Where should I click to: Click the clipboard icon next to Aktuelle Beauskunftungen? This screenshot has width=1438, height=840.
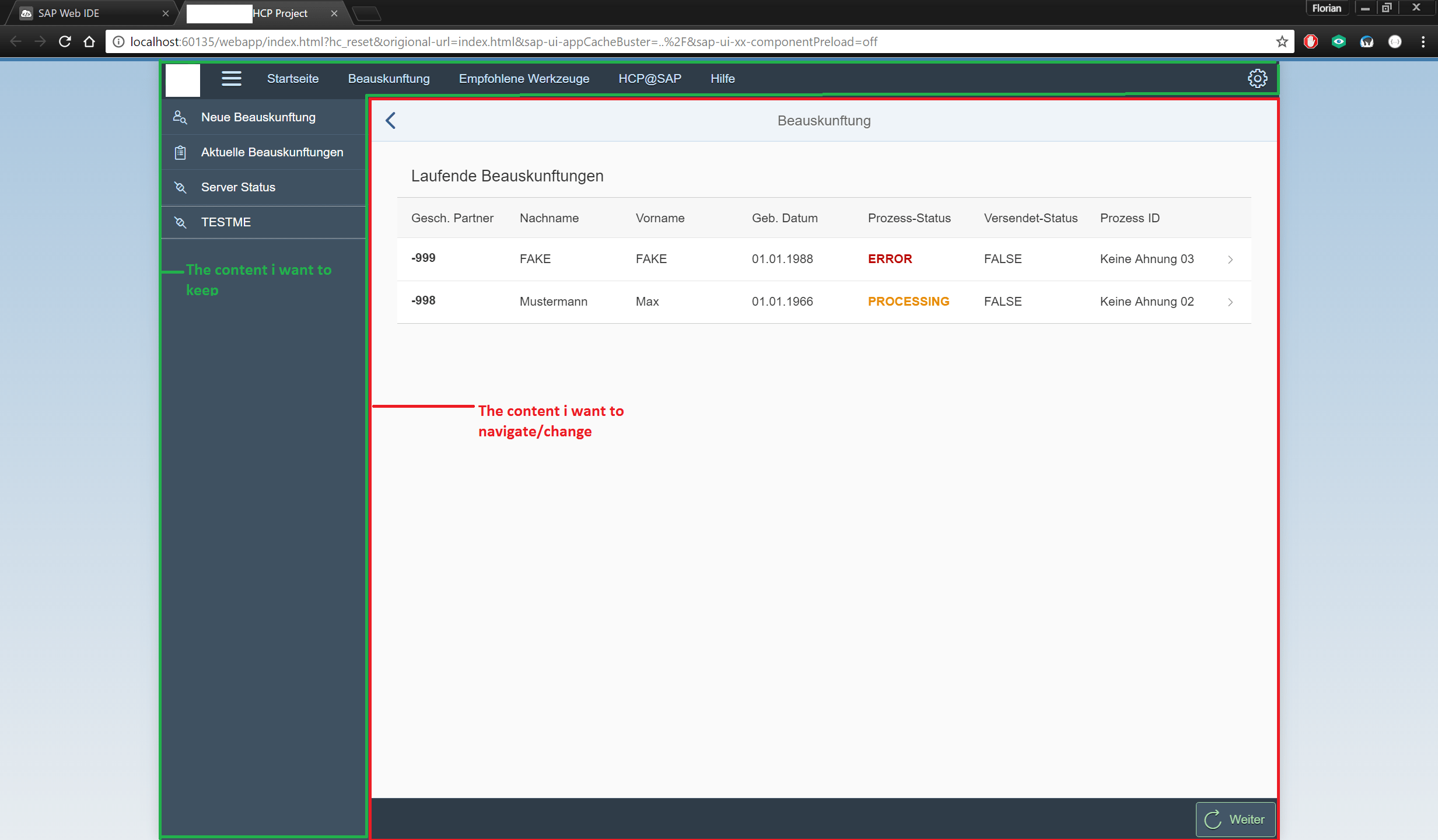pos(180,152)
